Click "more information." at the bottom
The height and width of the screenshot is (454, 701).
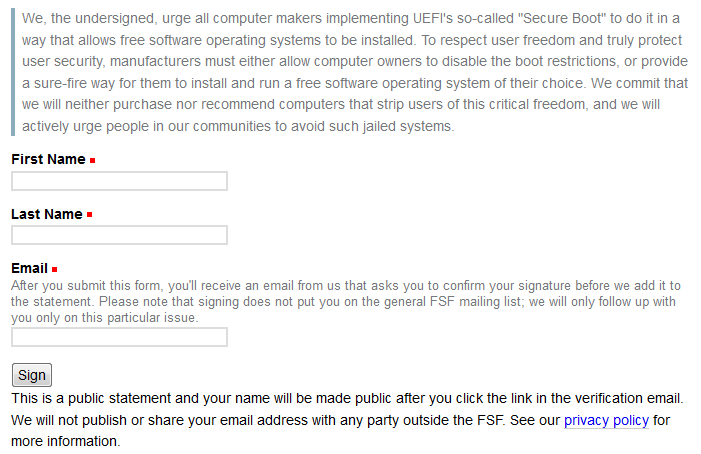pyautogui.click(x=65, y=441)
